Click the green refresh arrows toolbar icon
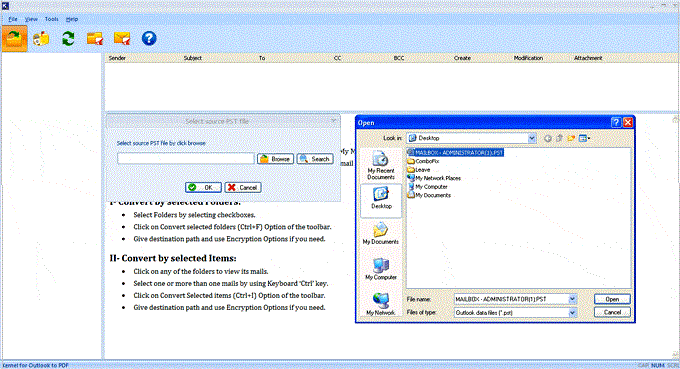The height and width of the screenshot is (369, 680). tap(68, 39)
